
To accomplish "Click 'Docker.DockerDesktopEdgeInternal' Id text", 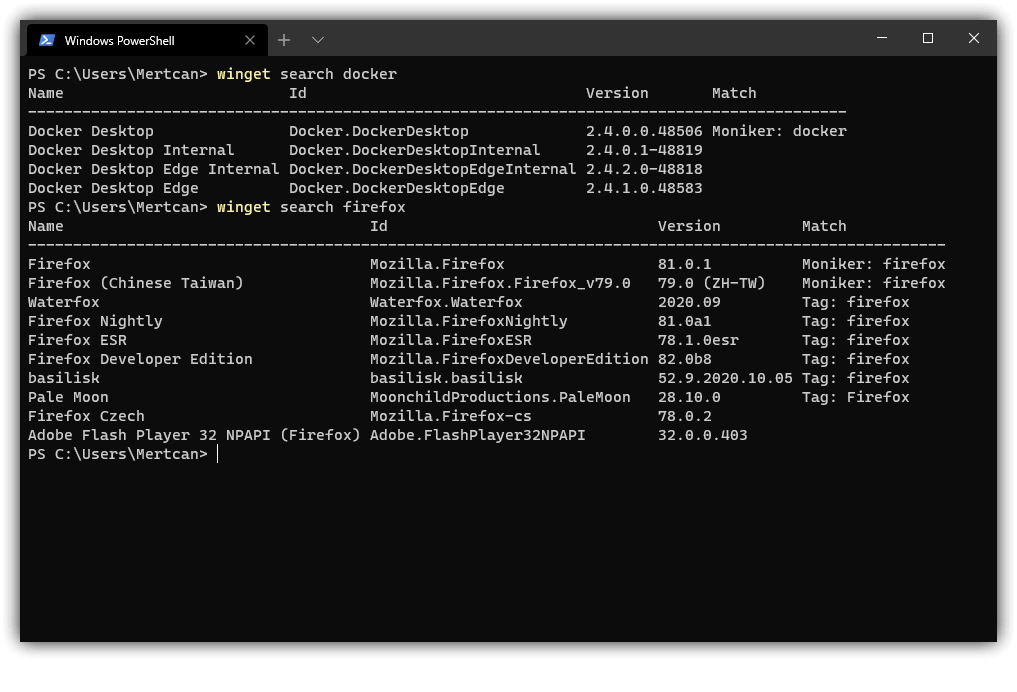I will point(433,169).
